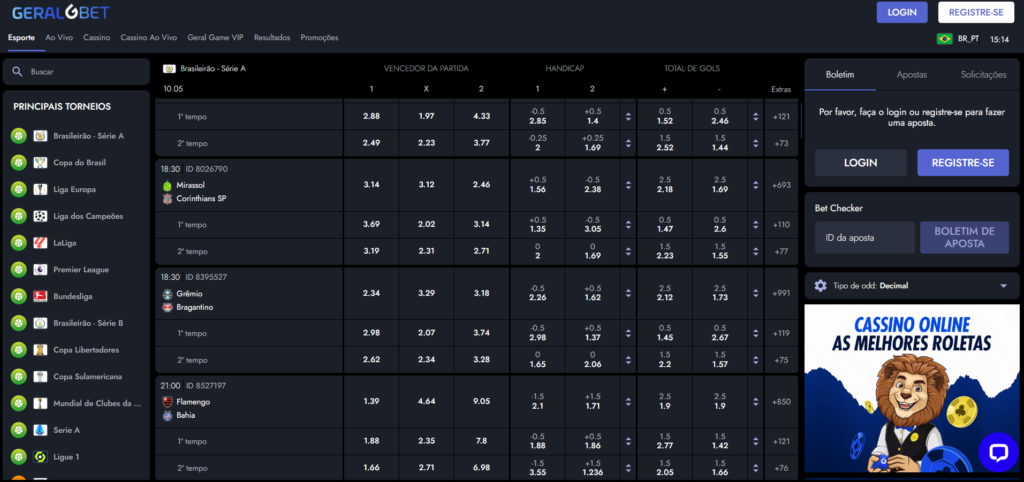Focus the Buscar search field
1024x482 pixels.
76,71
